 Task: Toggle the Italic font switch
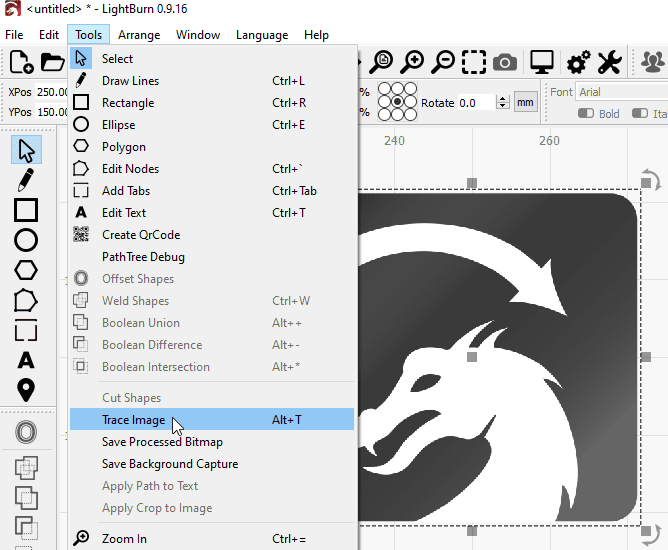point(640,113)
